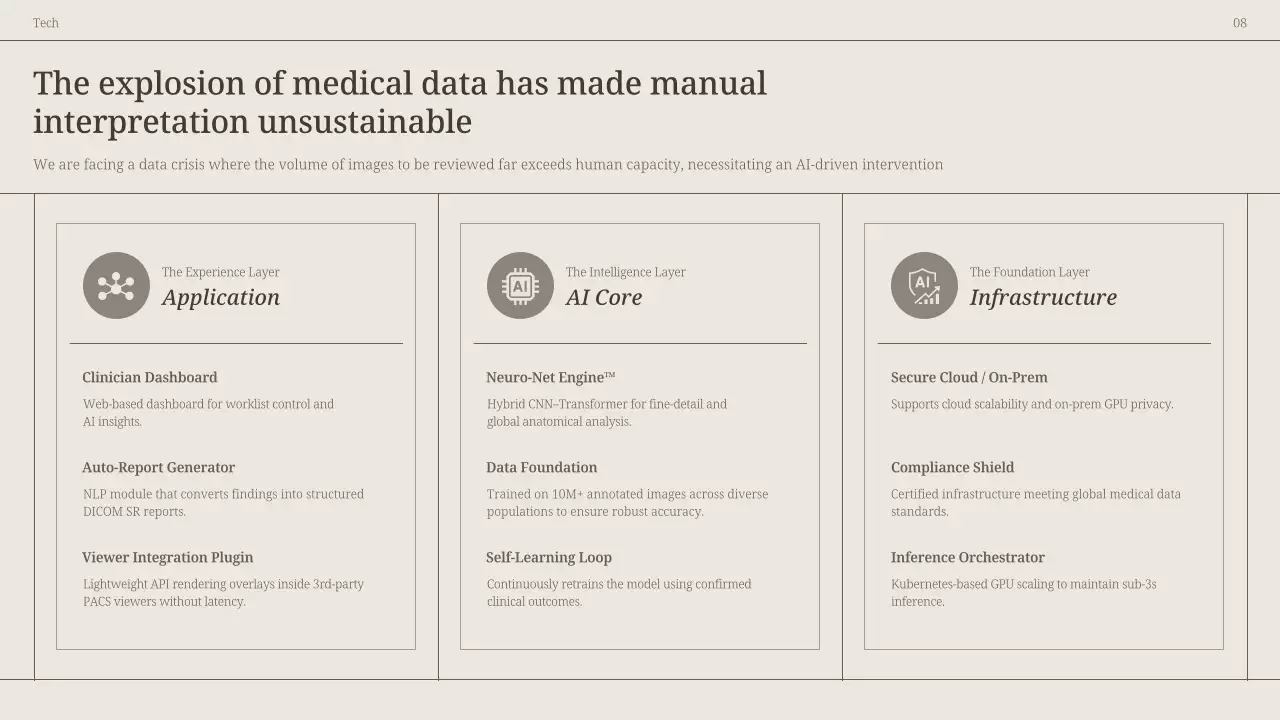
Task: Select the Neuro-Net Engine heading
Action: click(x=550, y=377)
